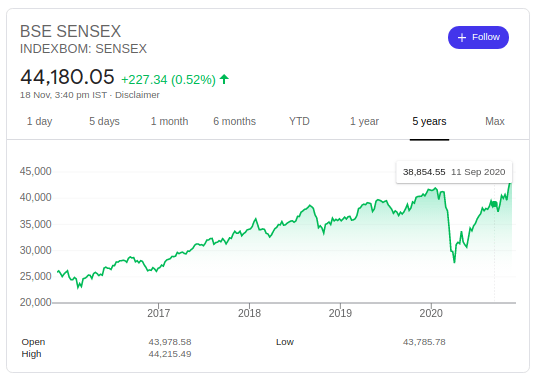The height and width of the screenshot is (377, 533).
Task: Click the 44,180.05 index value
Action: [x=67, y=77]
